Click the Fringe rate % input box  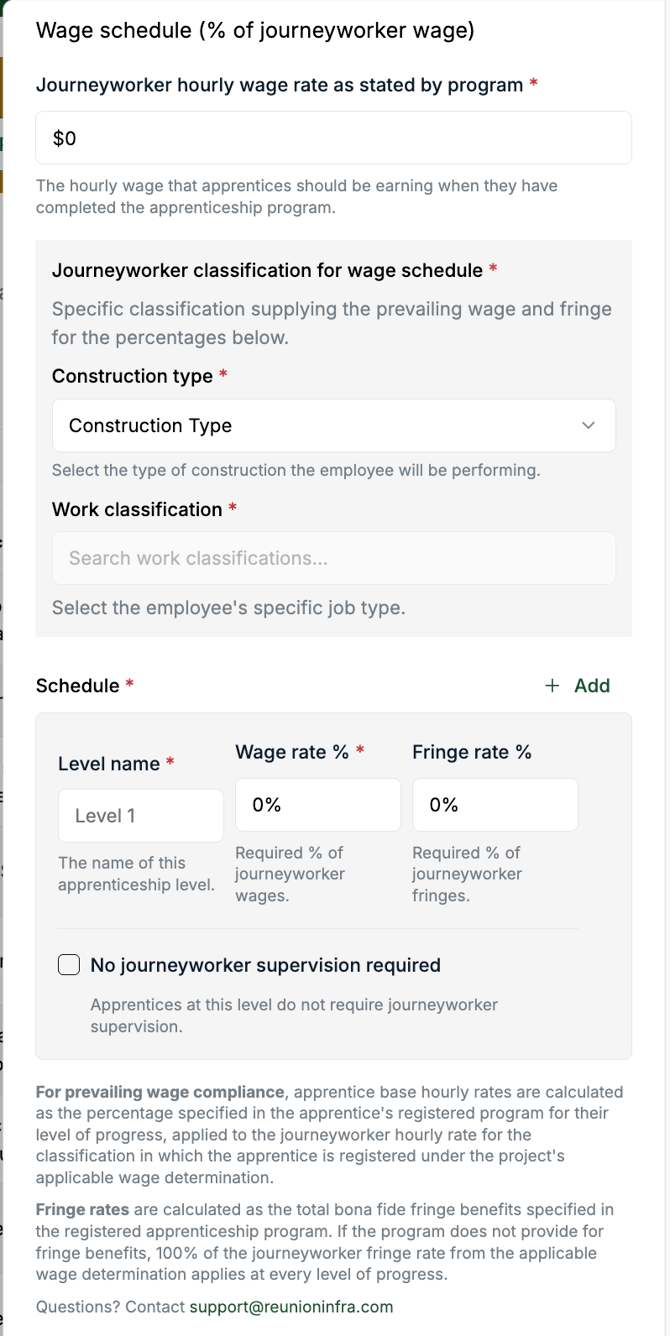[495, 805]
